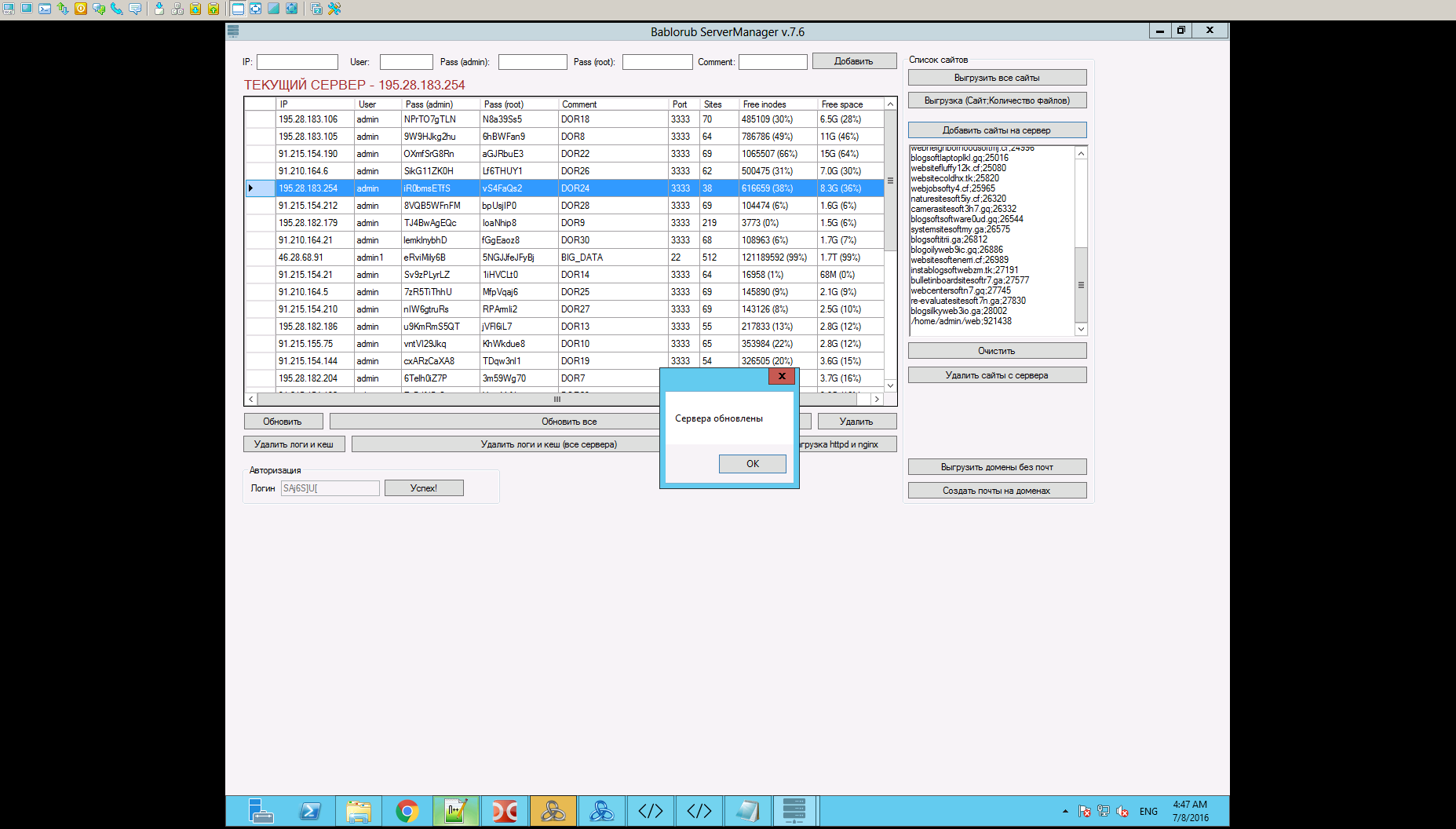This screenshot has height=829, width=1456.
Task: Sort table by Port column header
Action: (684, 104)
